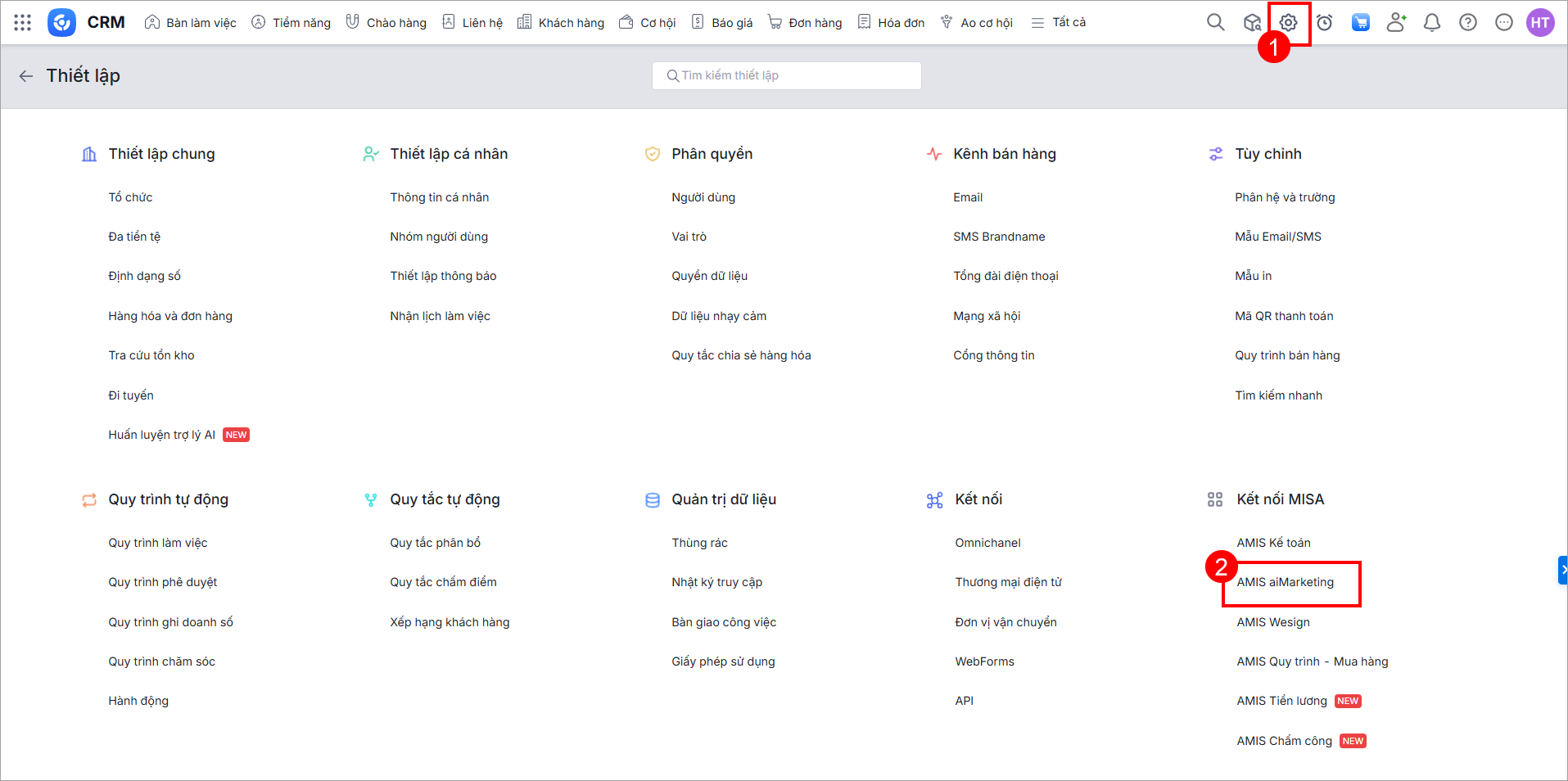Open Huấn luyện trợ lý AI setting
1568x781 pixels.
click(161, 435)
